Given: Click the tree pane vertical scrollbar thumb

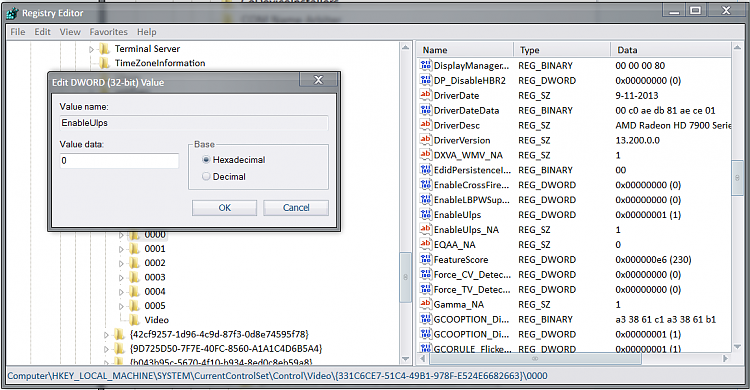Looking at the screenshot, I should click(x=405, y=278).
